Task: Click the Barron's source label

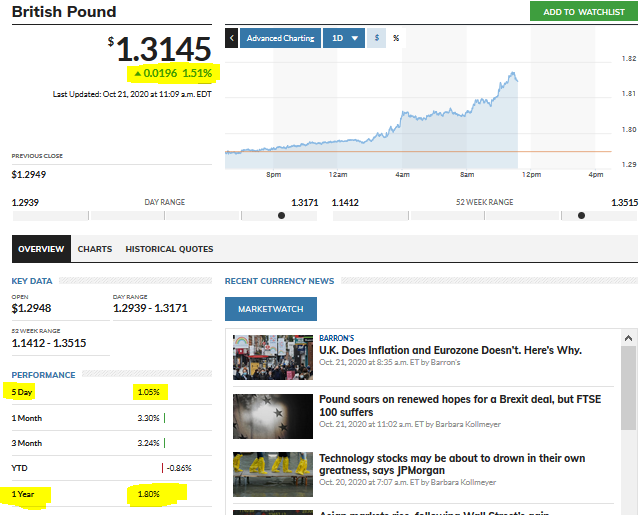Action: [x=336, y=338]
